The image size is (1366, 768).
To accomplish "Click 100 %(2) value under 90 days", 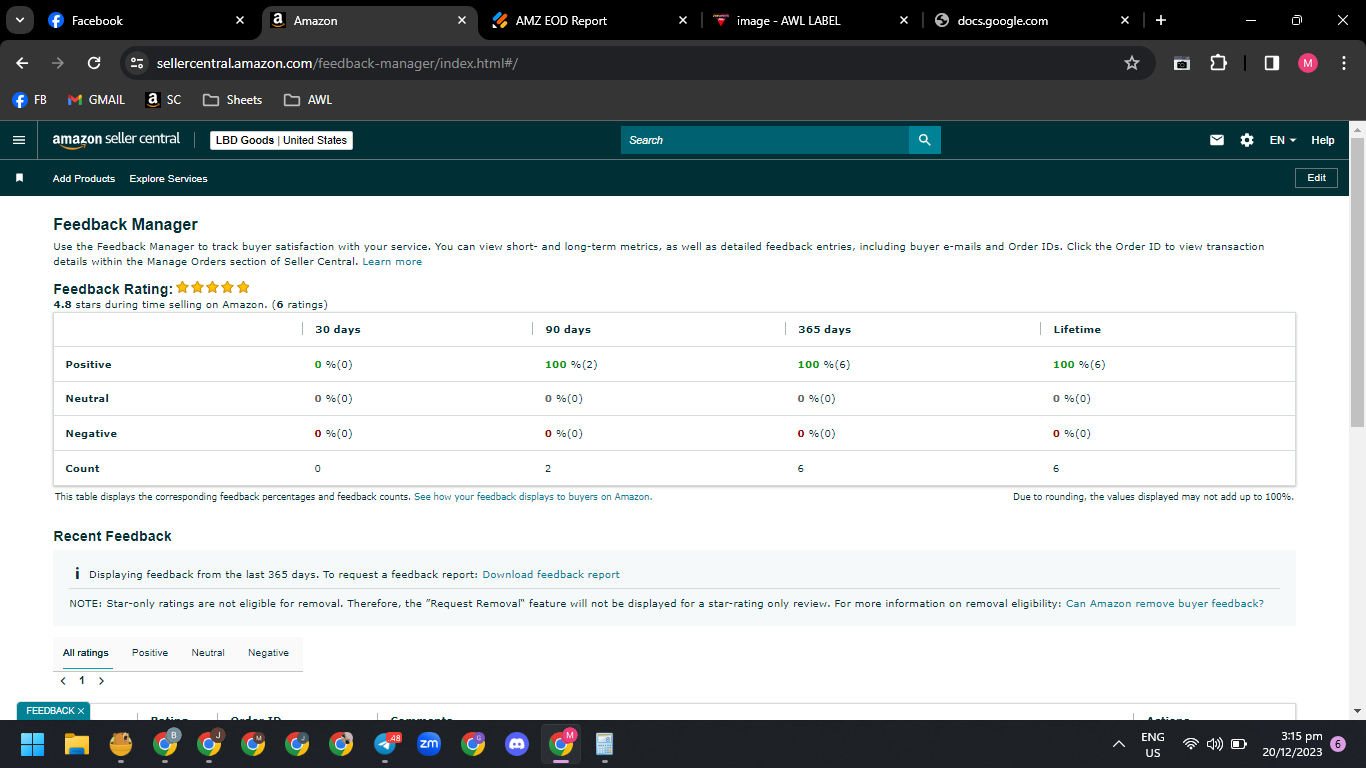I will [571, 365].
